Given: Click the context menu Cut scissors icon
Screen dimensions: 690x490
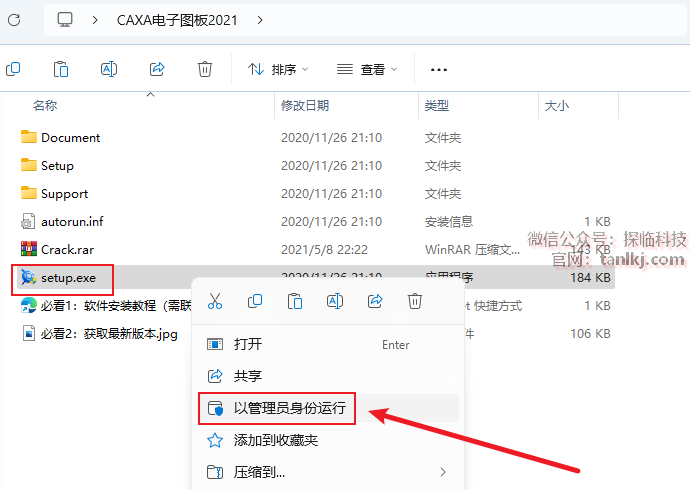Looking at the screenshot, I should (x=215, y=301).
